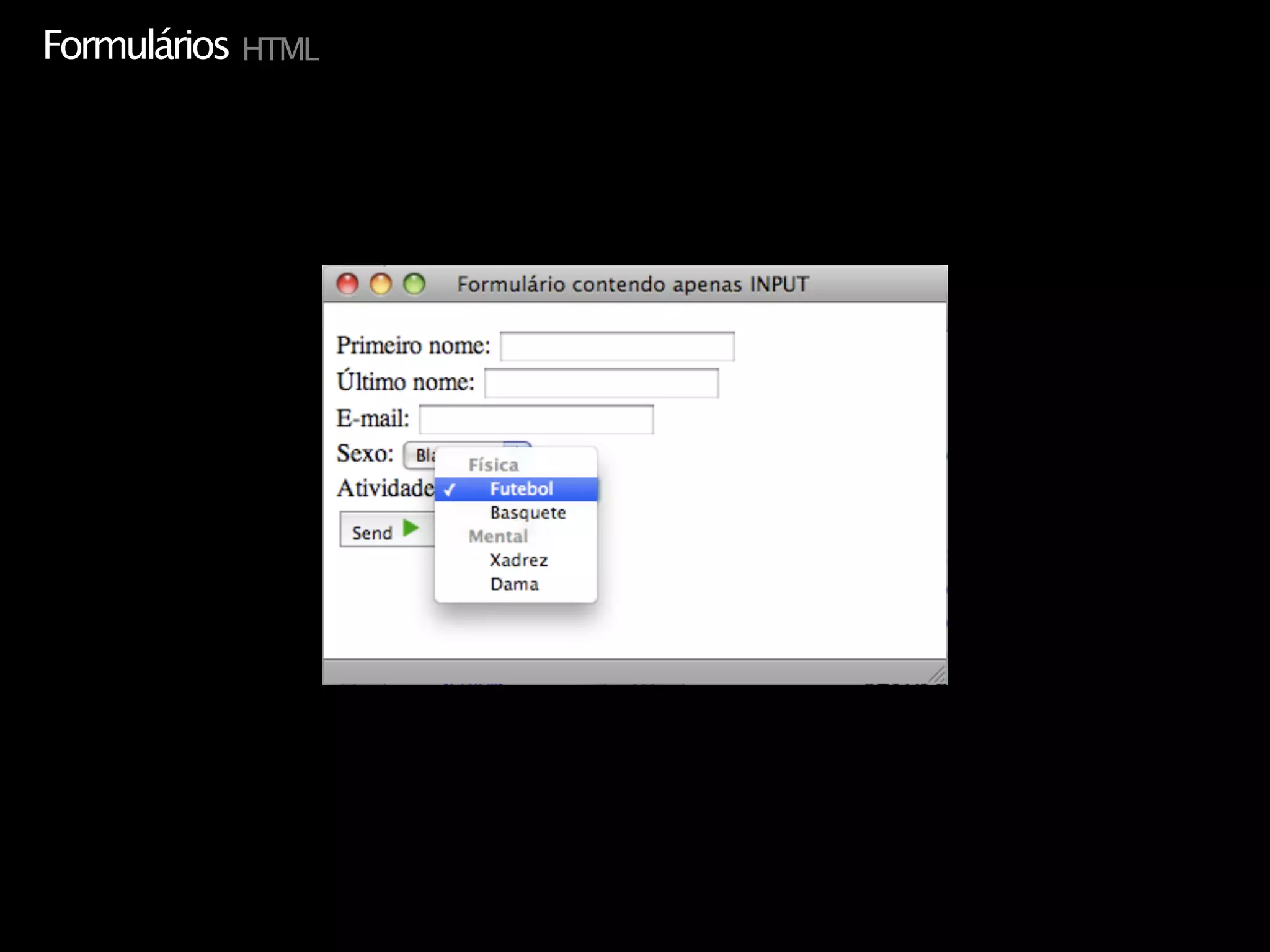Click the window title 'Formulário contendo apenas INPUT'
This screenshot has height=952, width=1270.
[633, 284]
